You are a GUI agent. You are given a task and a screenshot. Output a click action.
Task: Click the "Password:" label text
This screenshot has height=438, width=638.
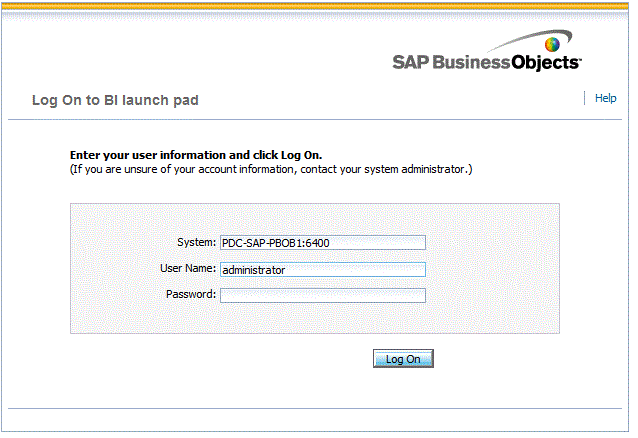191,295
